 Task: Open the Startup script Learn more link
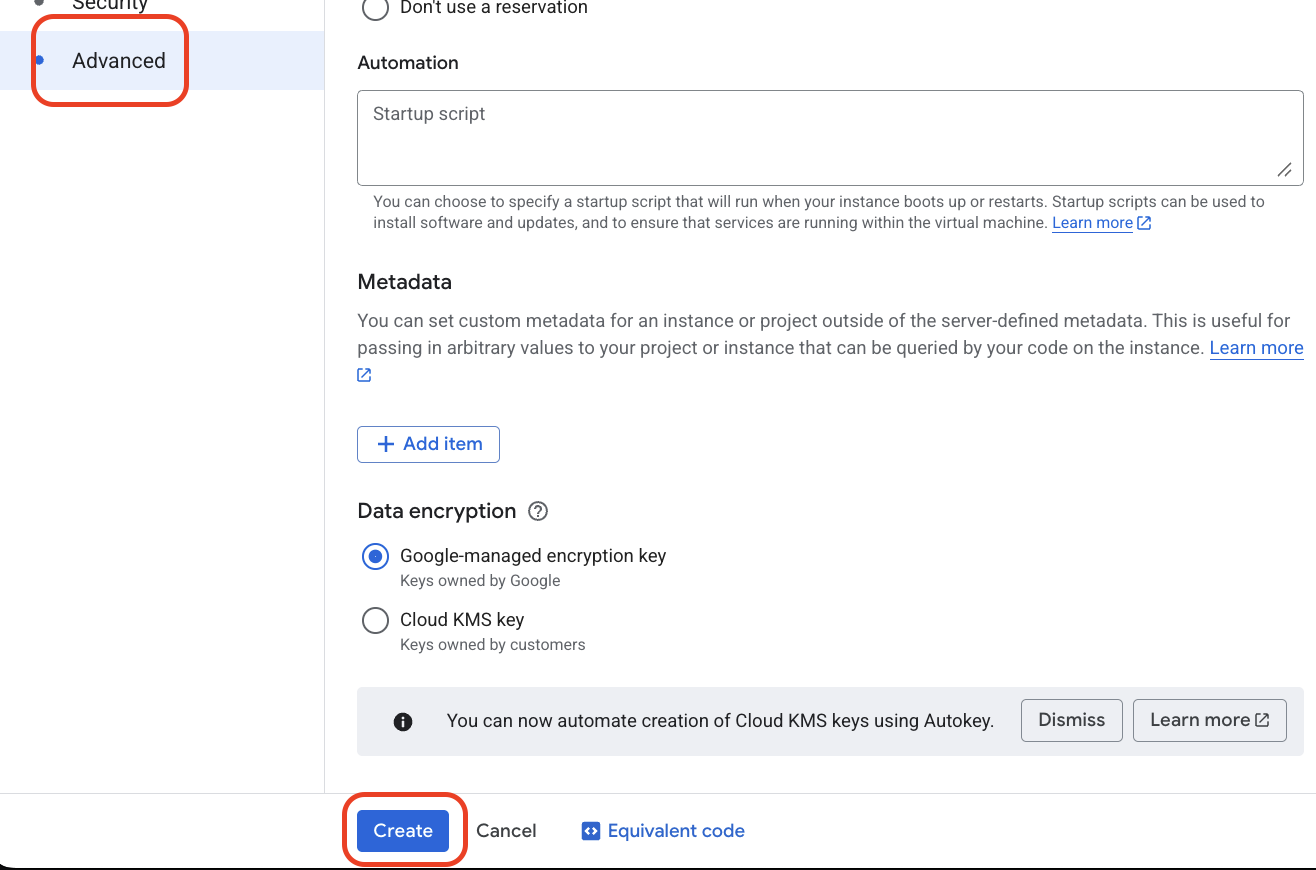click(1092, 223)
